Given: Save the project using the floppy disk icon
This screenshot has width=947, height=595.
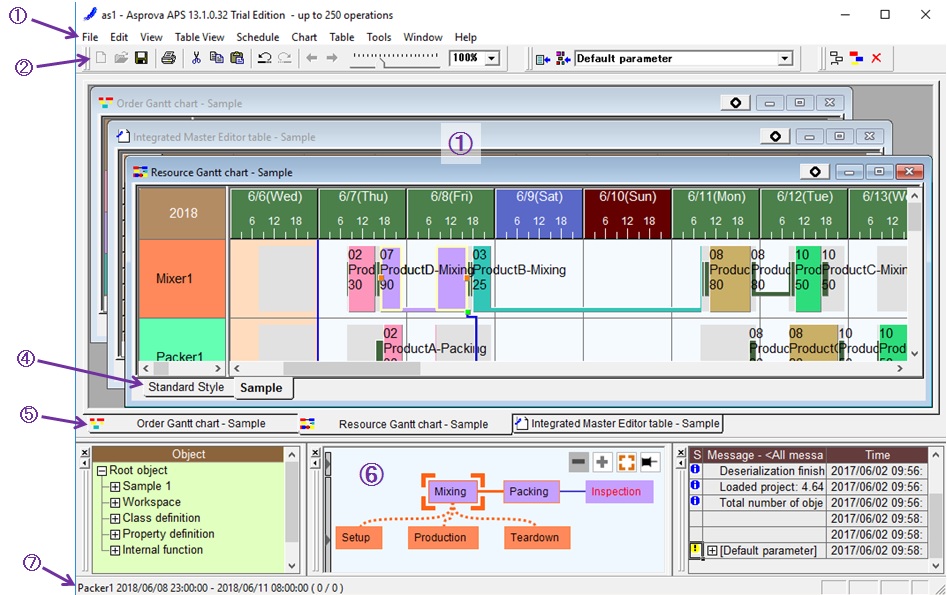Looking at the screenshot, I should click(x=141, y=58).
